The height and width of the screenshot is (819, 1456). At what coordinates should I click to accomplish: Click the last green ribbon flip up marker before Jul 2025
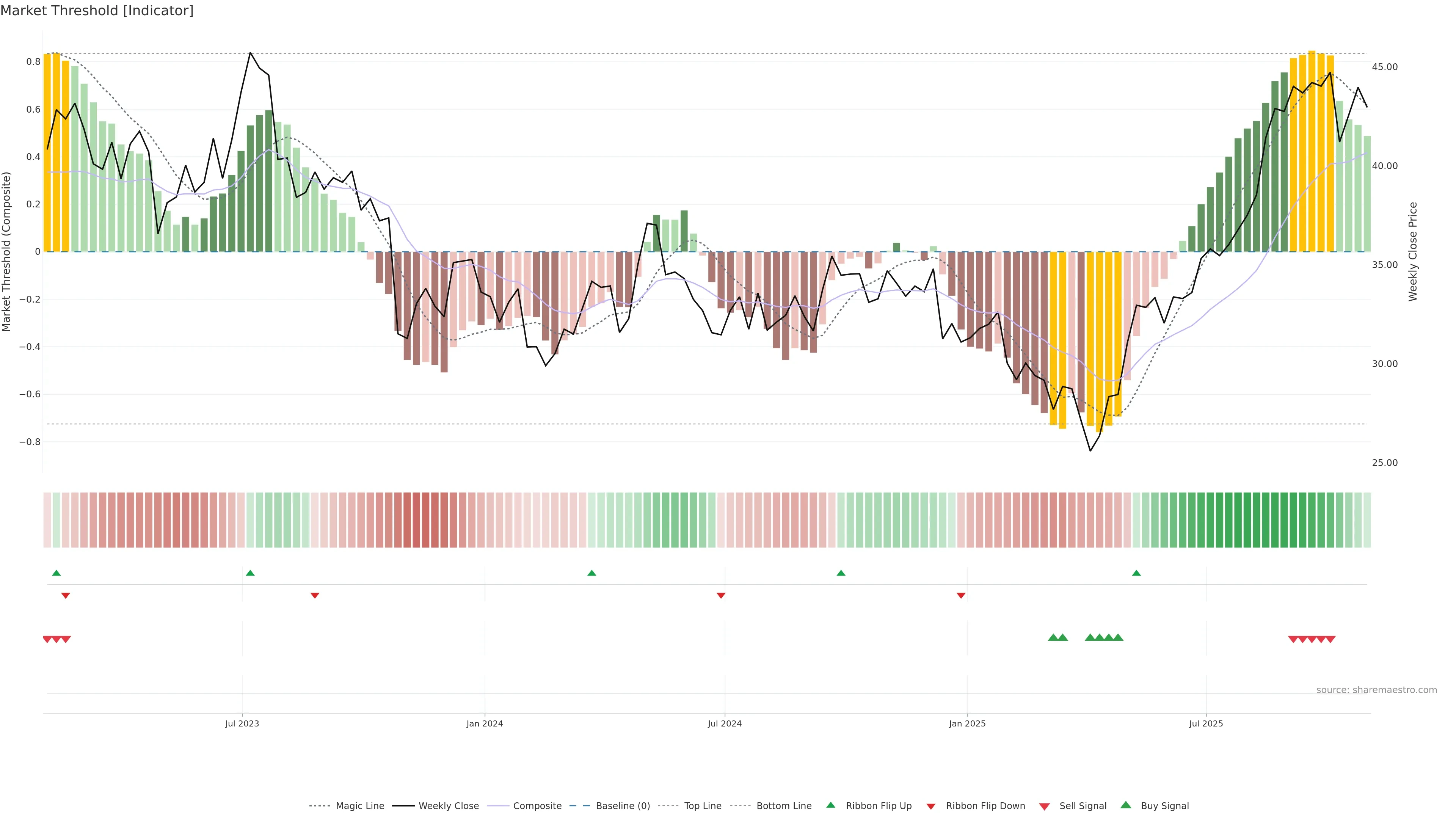[x=1136, y=573]
